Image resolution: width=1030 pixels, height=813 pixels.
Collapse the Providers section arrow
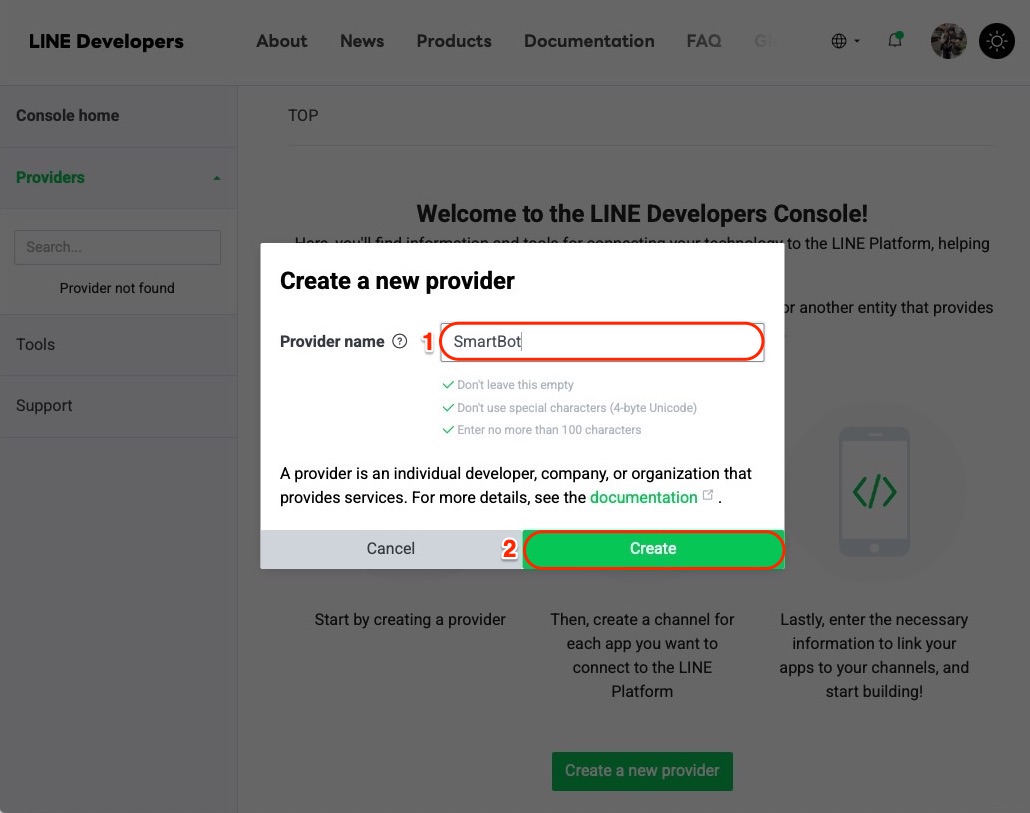pyautogui.click(x=217, y=178)
